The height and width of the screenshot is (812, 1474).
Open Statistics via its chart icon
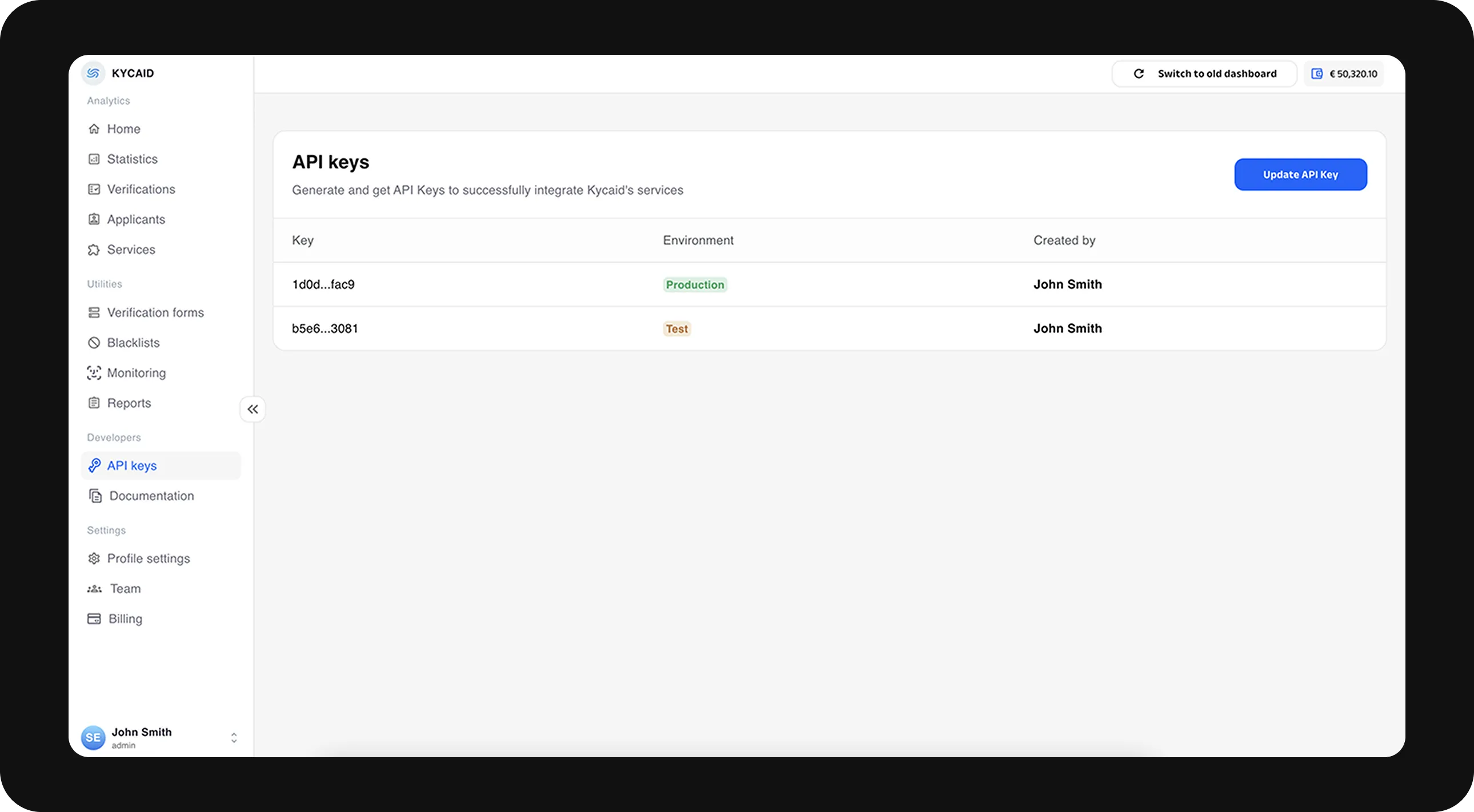pyautogui.click(x=94, y=159)
